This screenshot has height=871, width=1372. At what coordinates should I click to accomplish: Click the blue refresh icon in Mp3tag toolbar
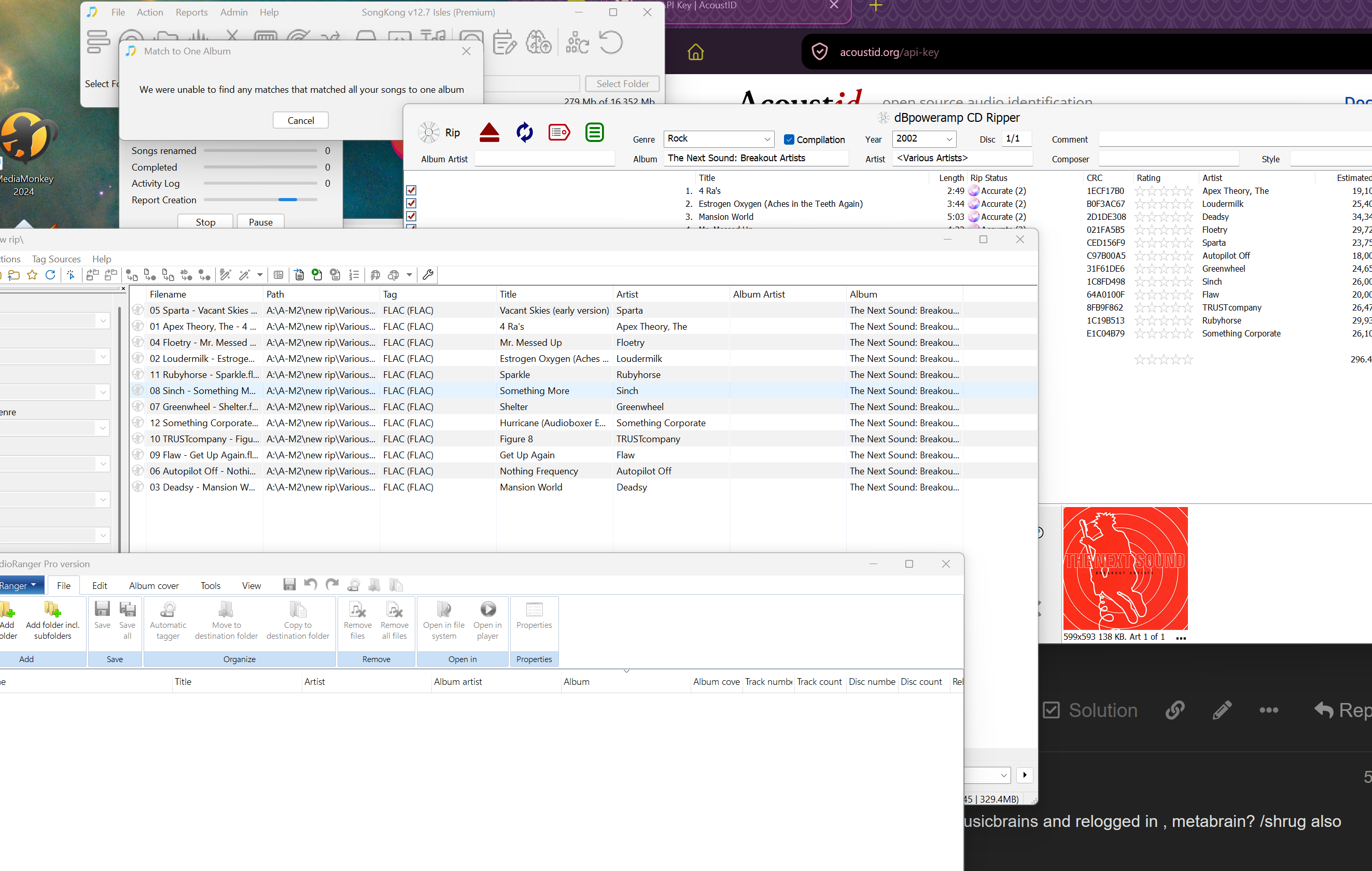[50, 275]
